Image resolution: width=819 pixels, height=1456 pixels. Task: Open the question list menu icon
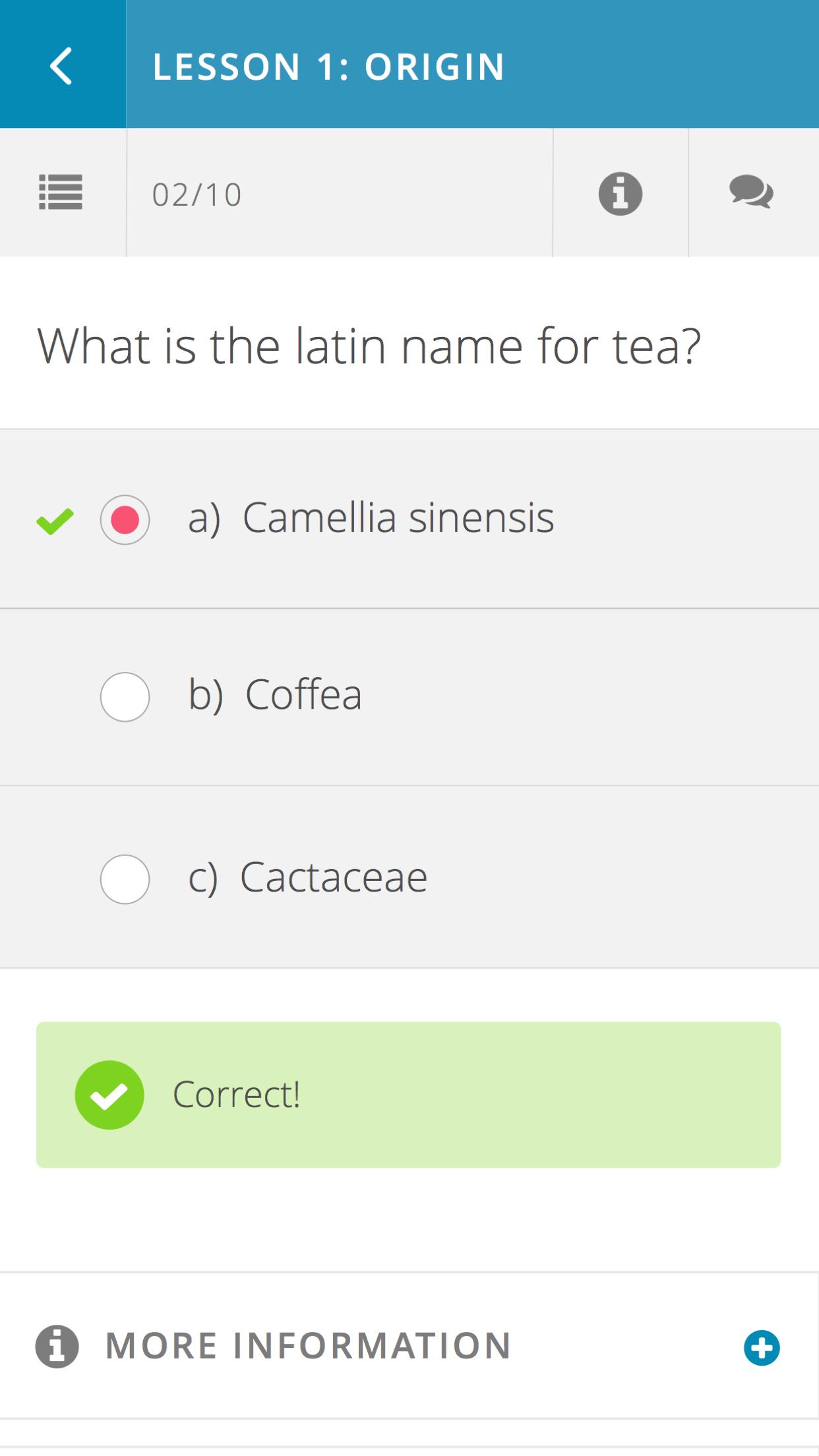pos(61,193)
